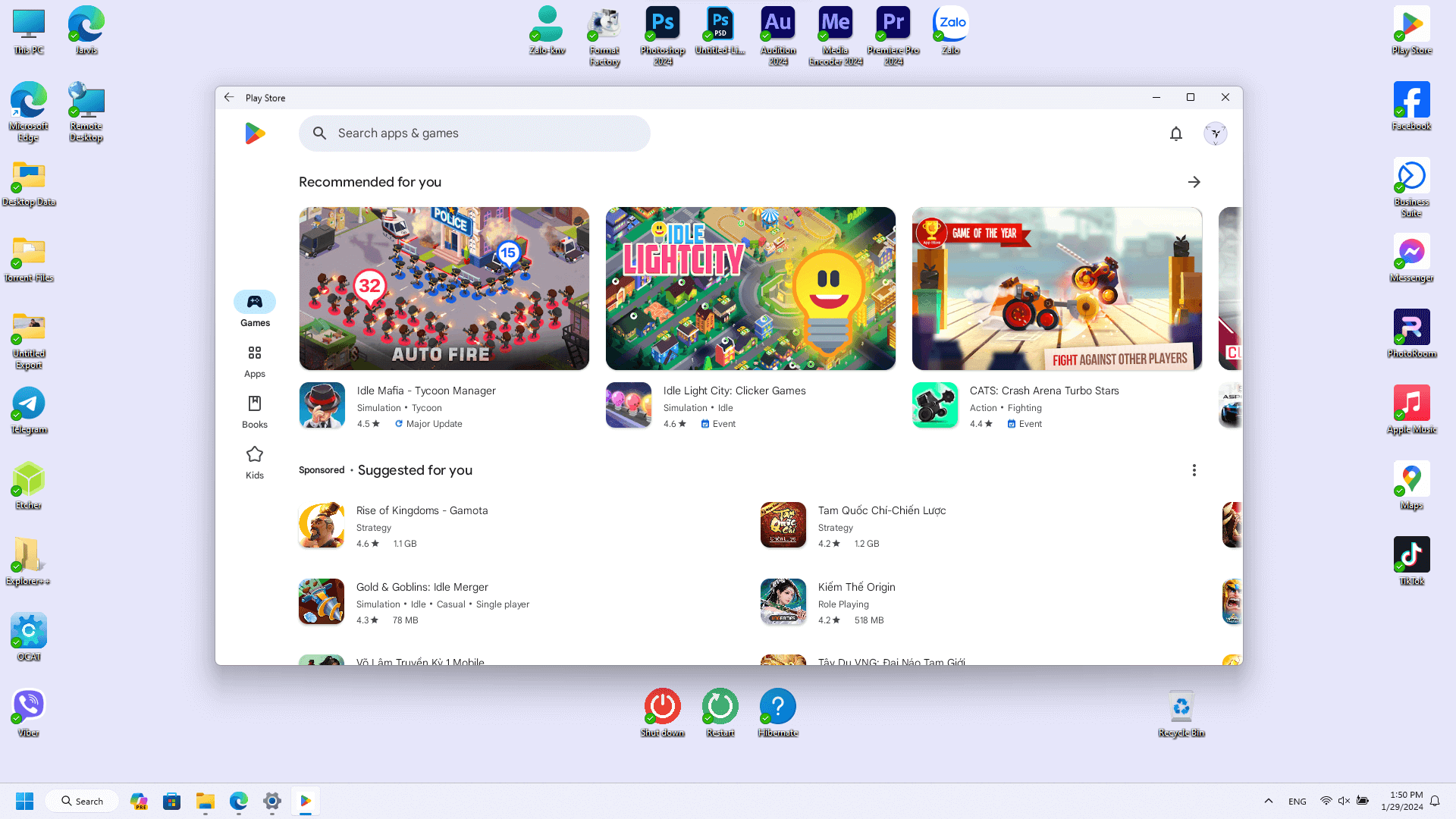Click the Idle Mafia app icon

point(322,405)
